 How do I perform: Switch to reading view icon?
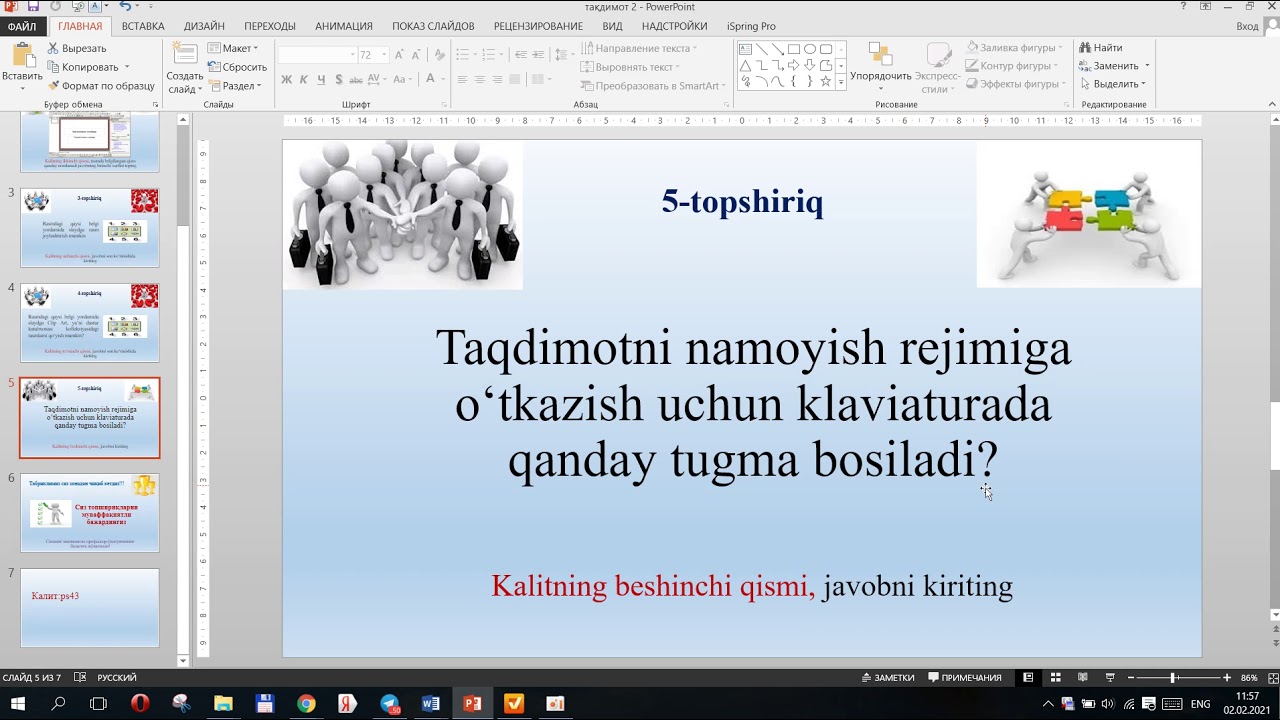coord(1082,677)
